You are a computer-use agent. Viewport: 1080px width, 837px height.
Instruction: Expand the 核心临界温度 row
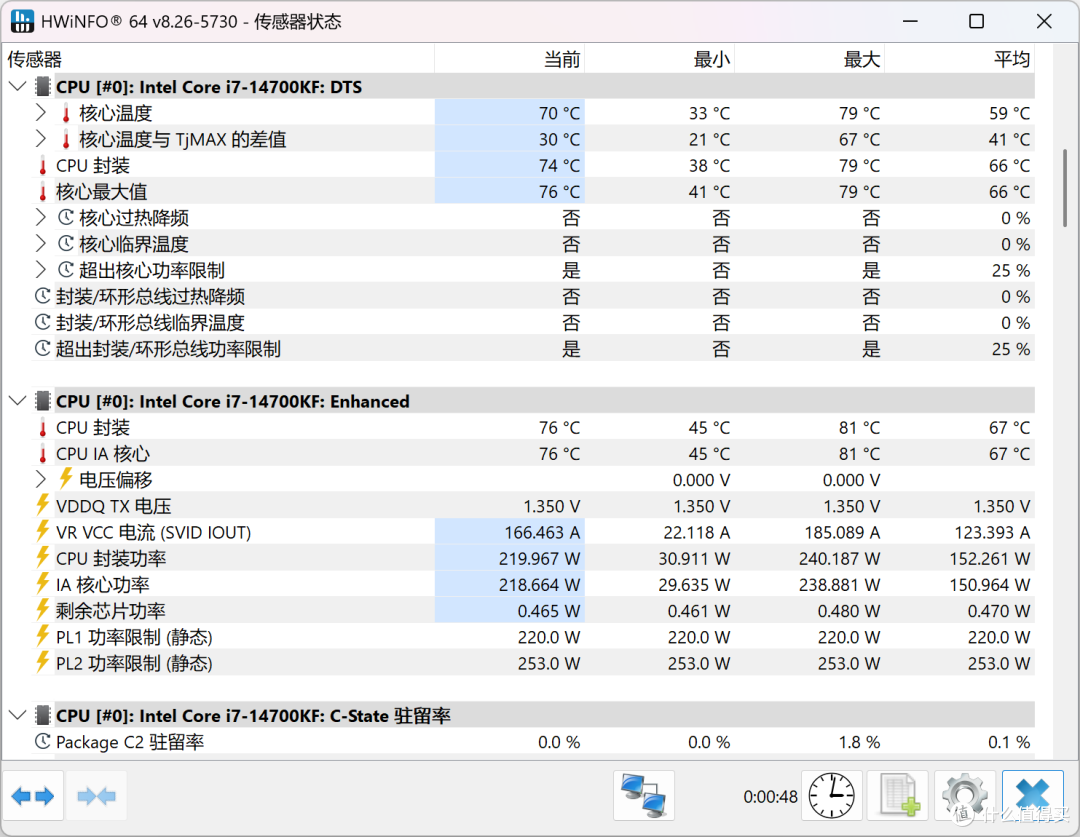(41, 244)
